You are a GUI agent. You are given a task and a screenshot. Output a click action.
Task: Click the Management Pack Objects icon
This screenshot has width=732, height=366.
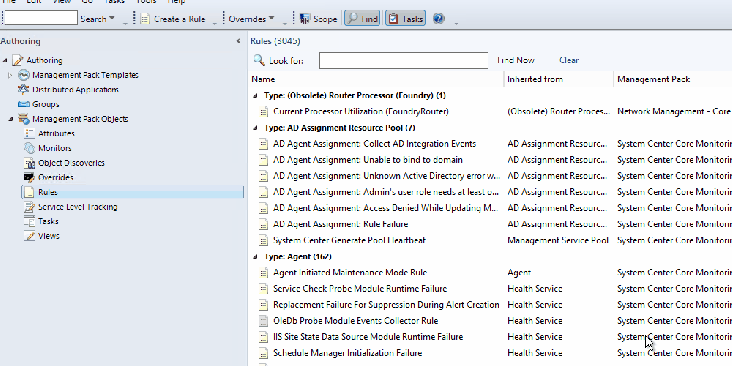(24, 119)
